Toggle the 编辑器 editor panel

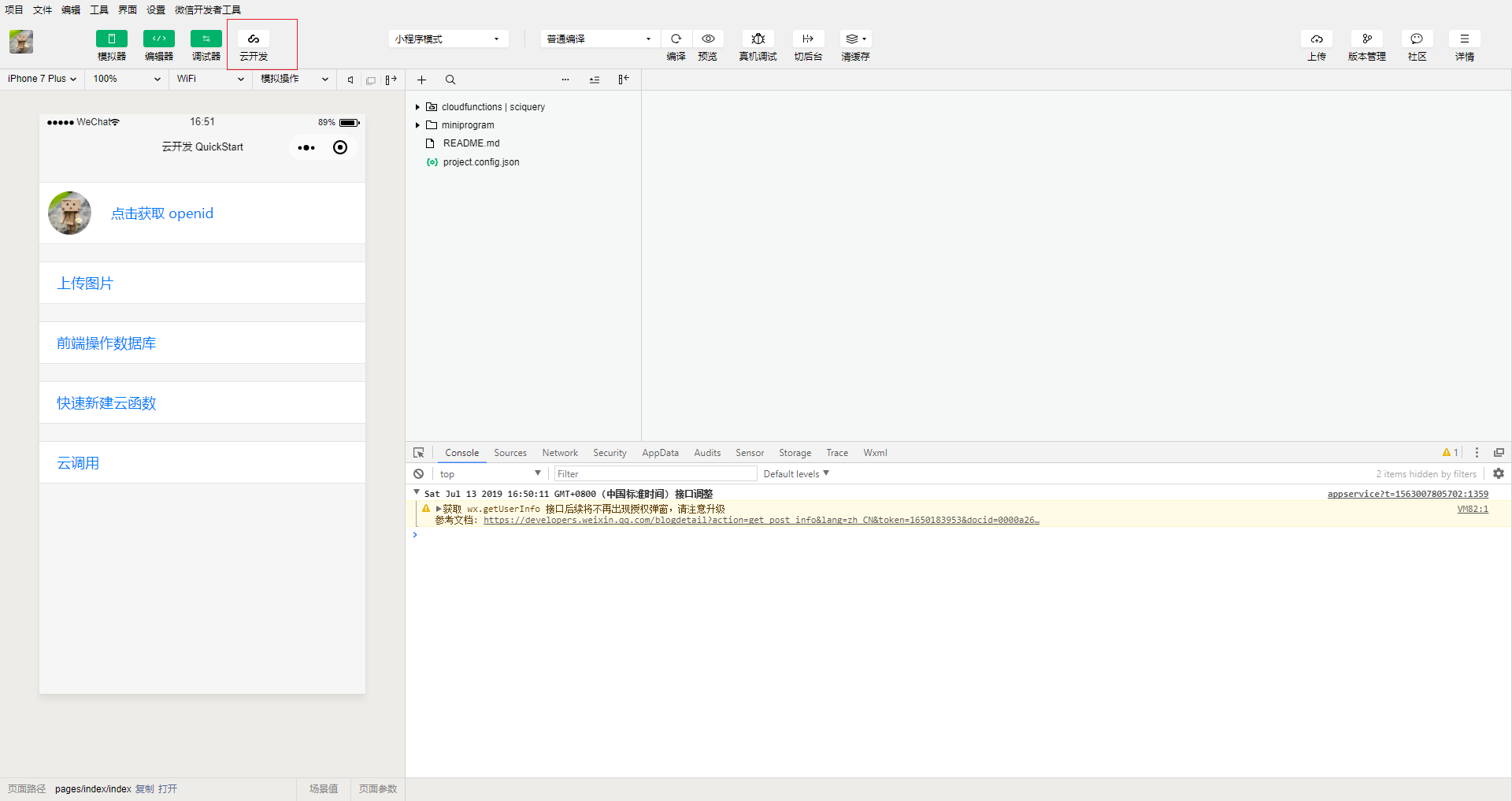point(159,39)
